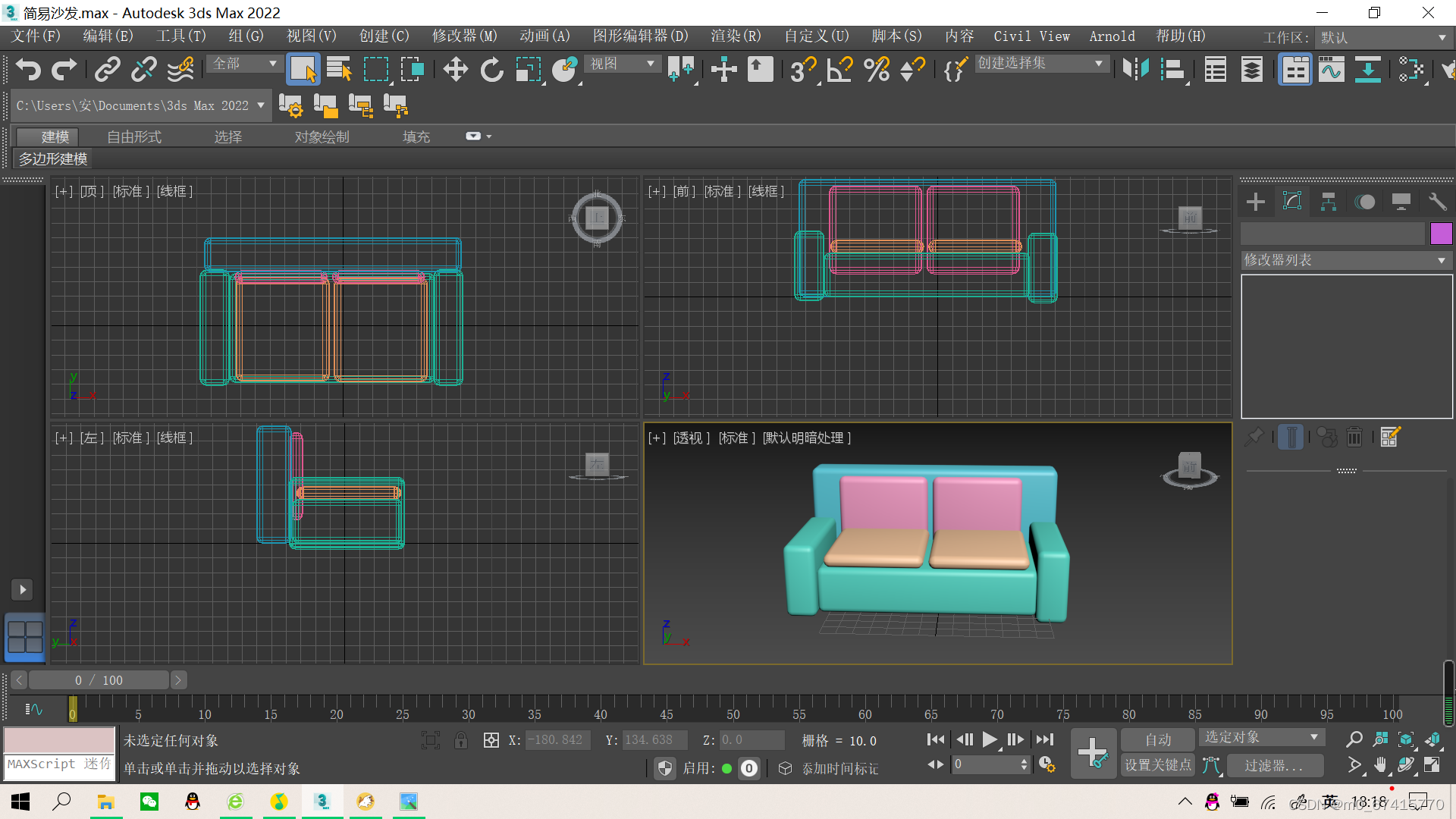
Task: Click the Play animation button
Action: point(988,740)
